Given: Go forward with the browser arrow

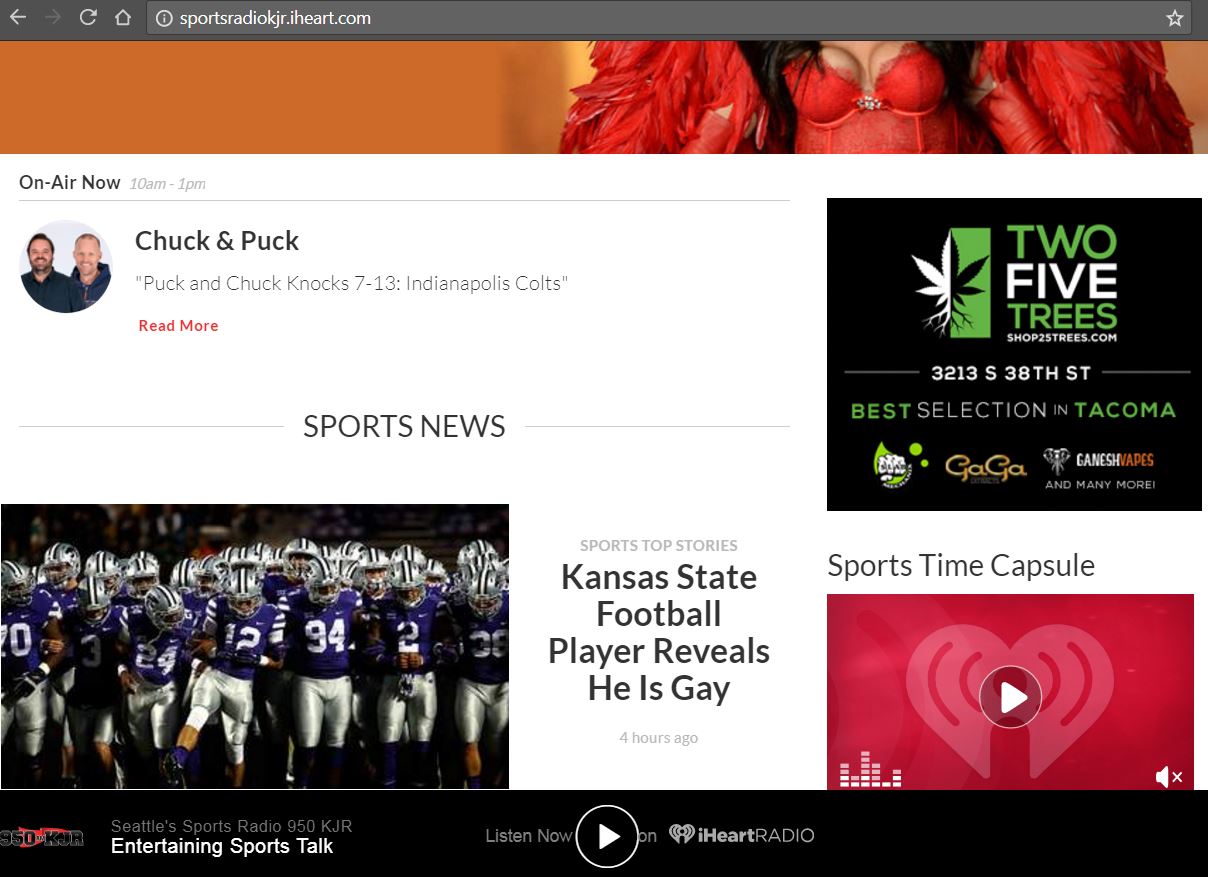Looking at the screenshot, I should click(52, 17).
